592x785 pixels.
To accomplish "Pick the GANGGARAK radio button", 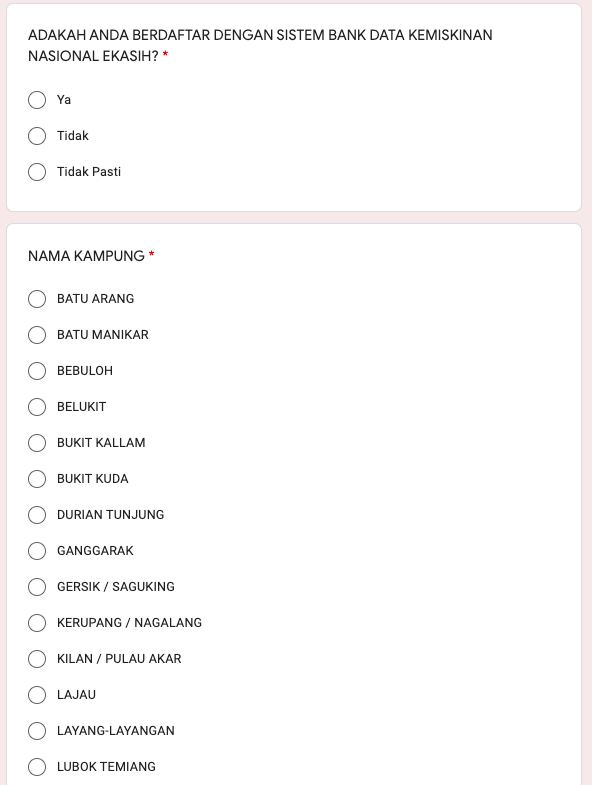I will [x=37, y=551].
